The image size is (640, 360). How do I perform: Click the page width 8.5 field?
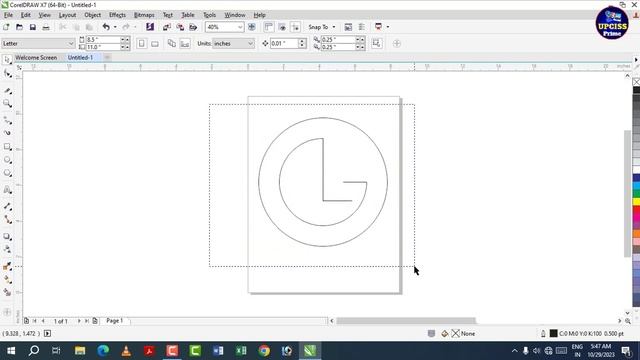(103, 40)
